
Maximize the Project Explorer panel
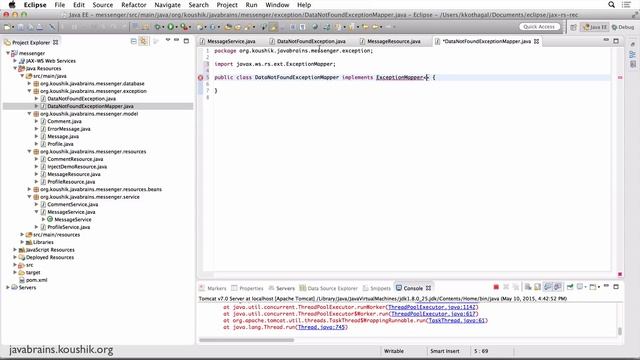pos(186,41)
